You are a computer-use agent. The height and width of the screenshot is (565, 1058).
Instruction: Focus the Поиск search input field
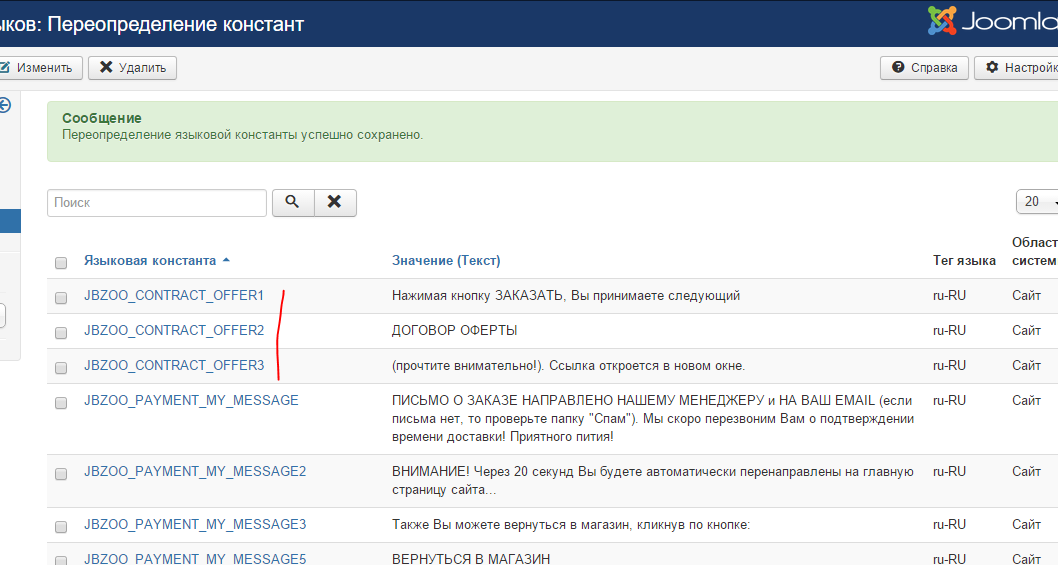tap(157, 202)
